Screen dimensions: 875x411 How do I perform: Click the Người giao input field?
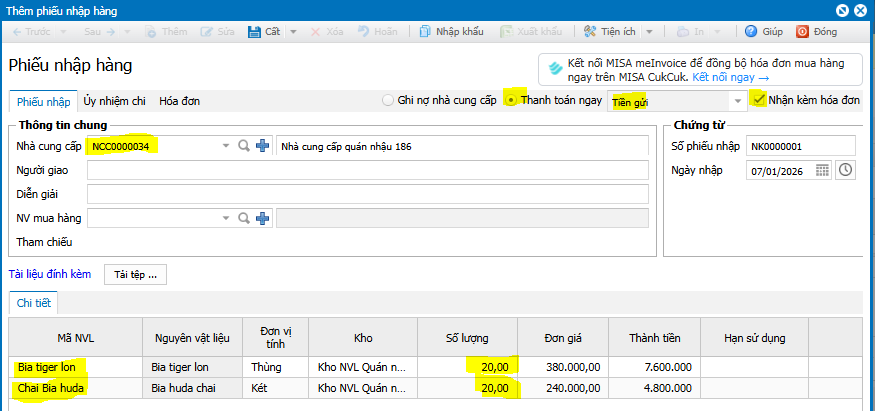click(368, 170)
